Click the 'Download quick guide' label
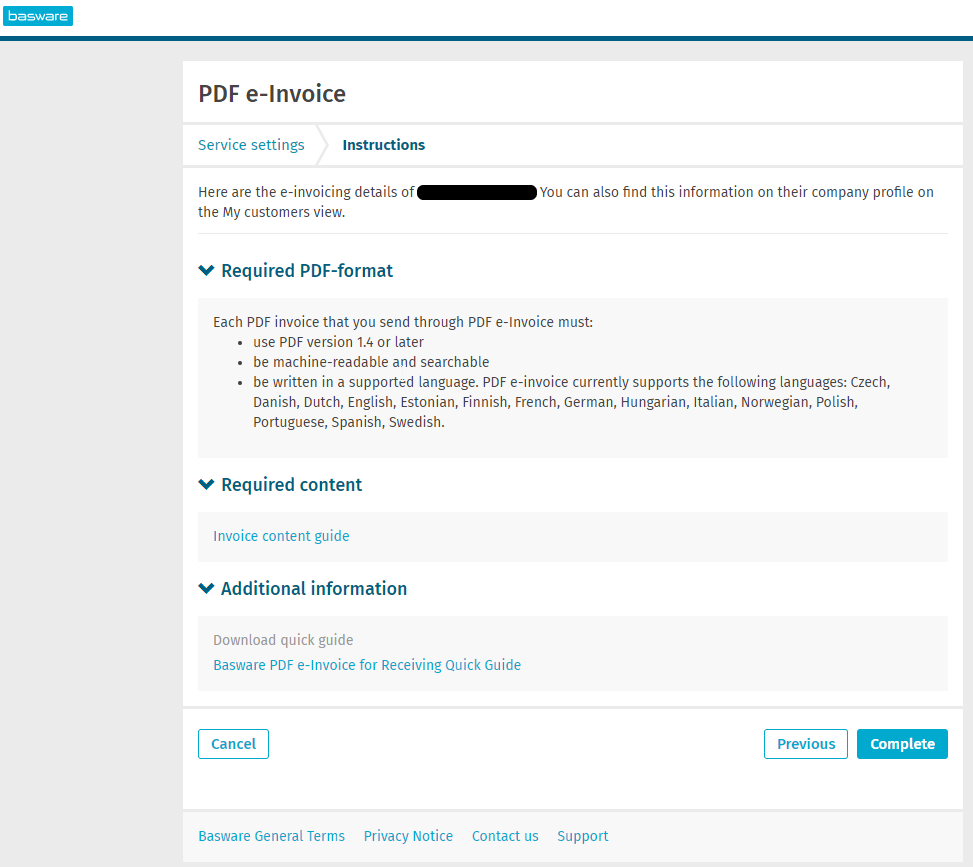The image size is (973, 867). point(283,640)
